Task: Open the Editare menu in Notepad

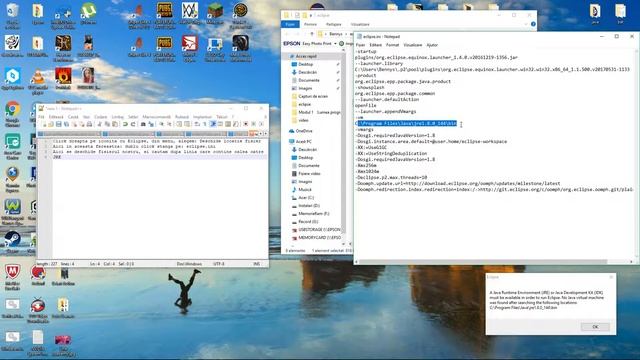Action: (375, 45)
